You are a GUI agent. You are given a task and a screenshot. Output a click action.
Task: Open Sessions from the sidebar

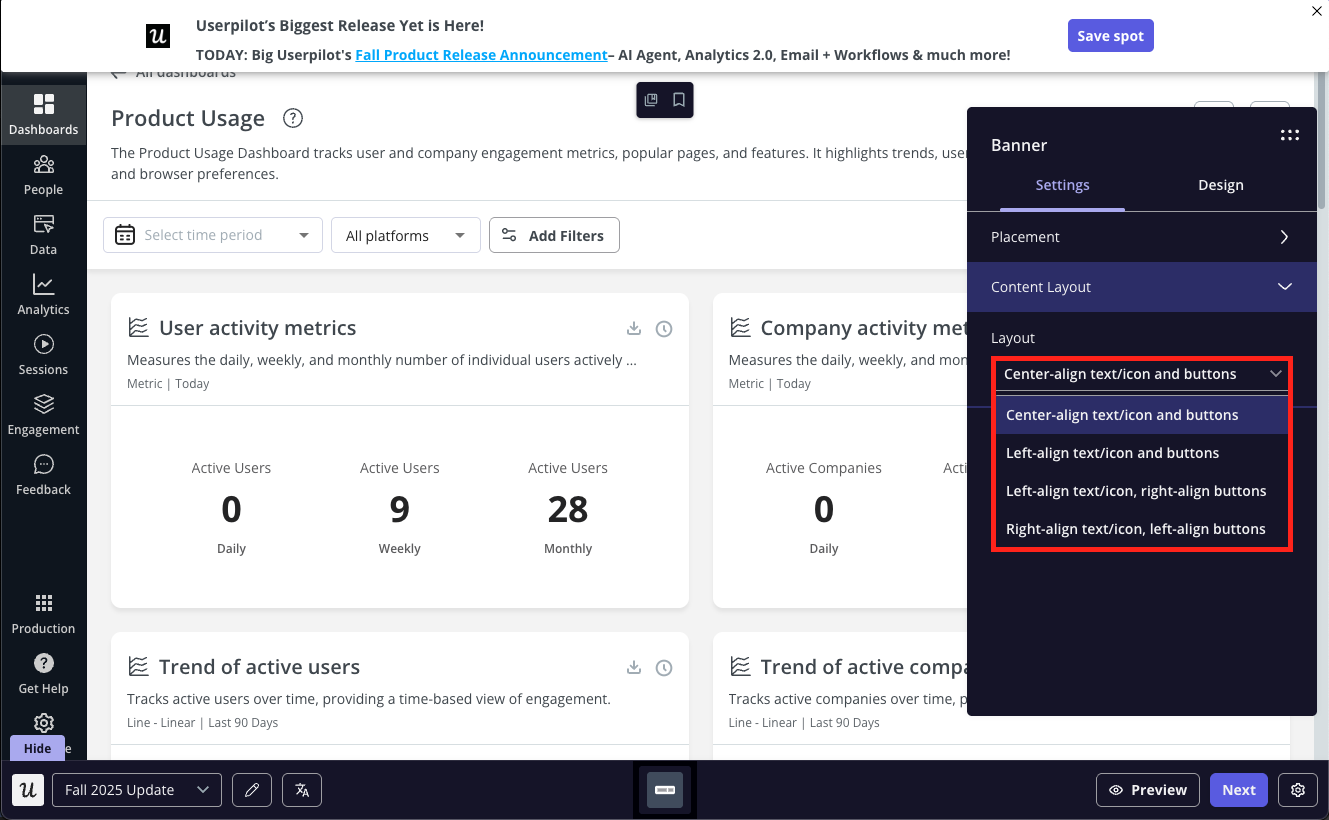pos(43,355)
